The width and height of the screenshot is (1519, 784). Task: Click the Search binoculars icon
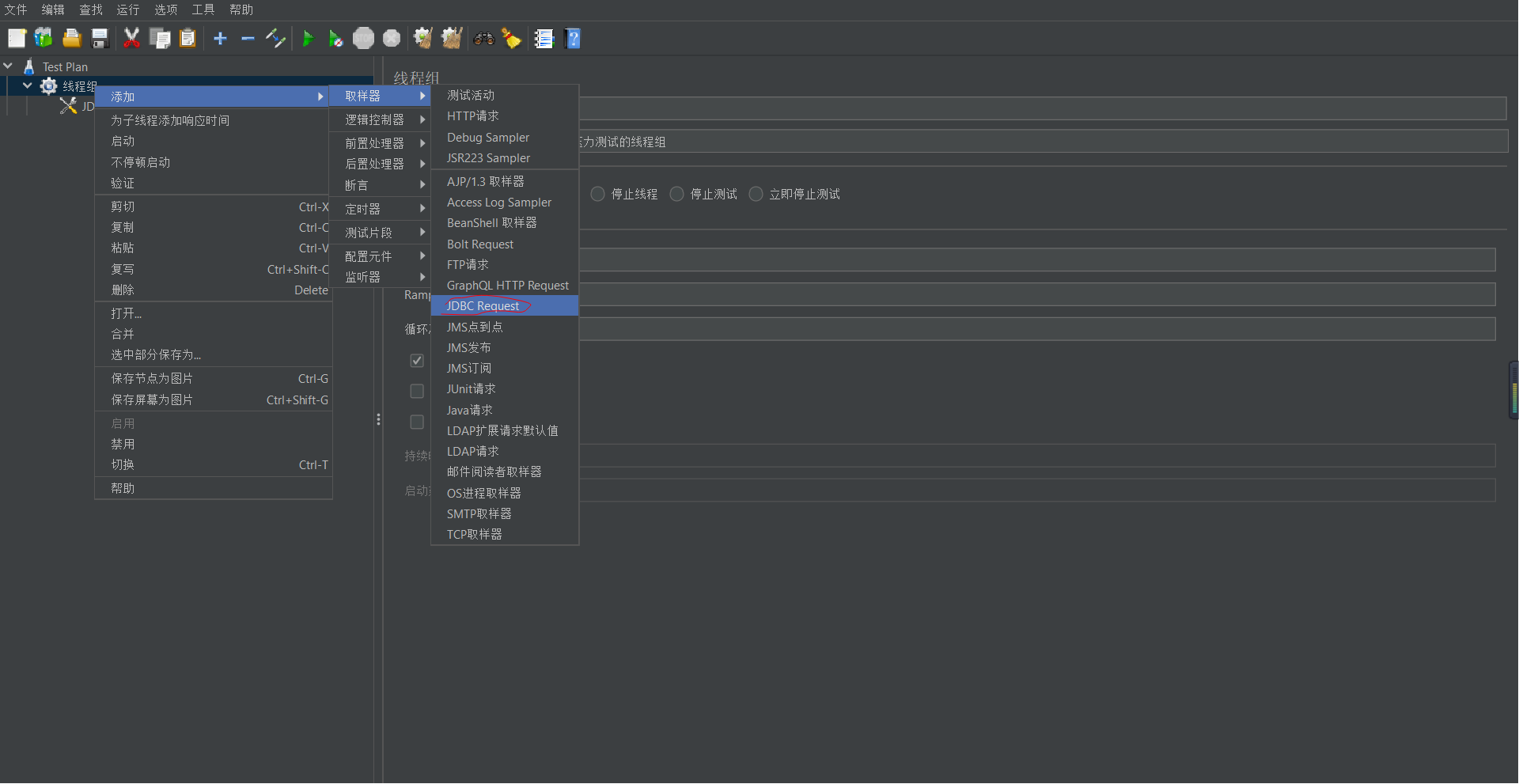[484, 38]
